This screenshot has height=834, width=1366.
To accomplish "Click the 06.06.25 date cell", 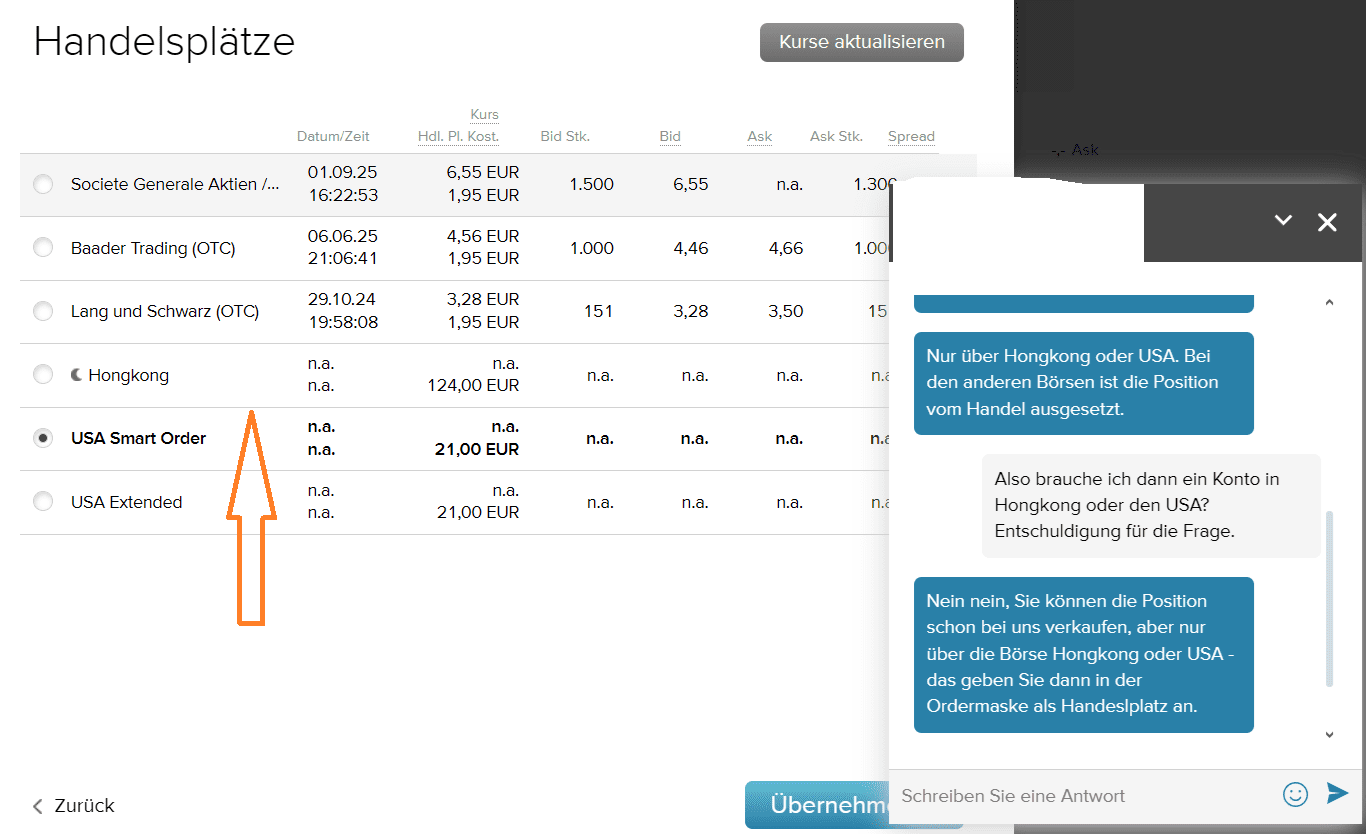I will pos(342,236).
